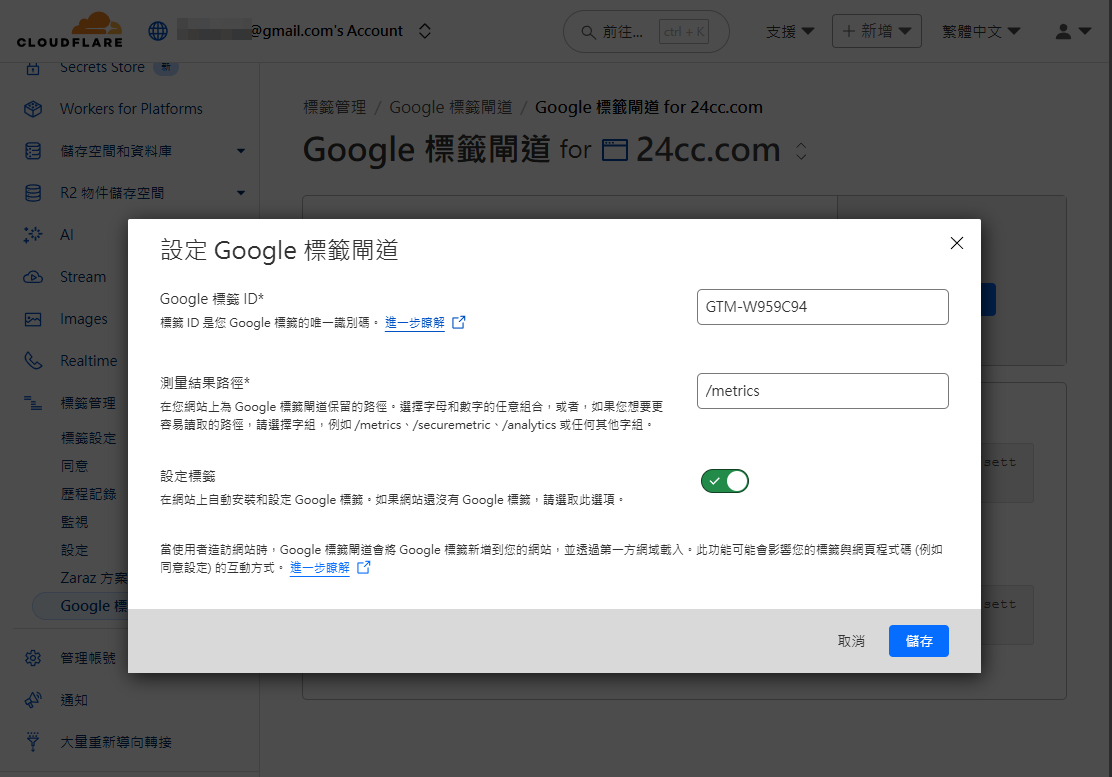Select the highlighted Google 標籤閘道 sidebar item
Viewport: 1112px width, 777px height.
[80, 606]
